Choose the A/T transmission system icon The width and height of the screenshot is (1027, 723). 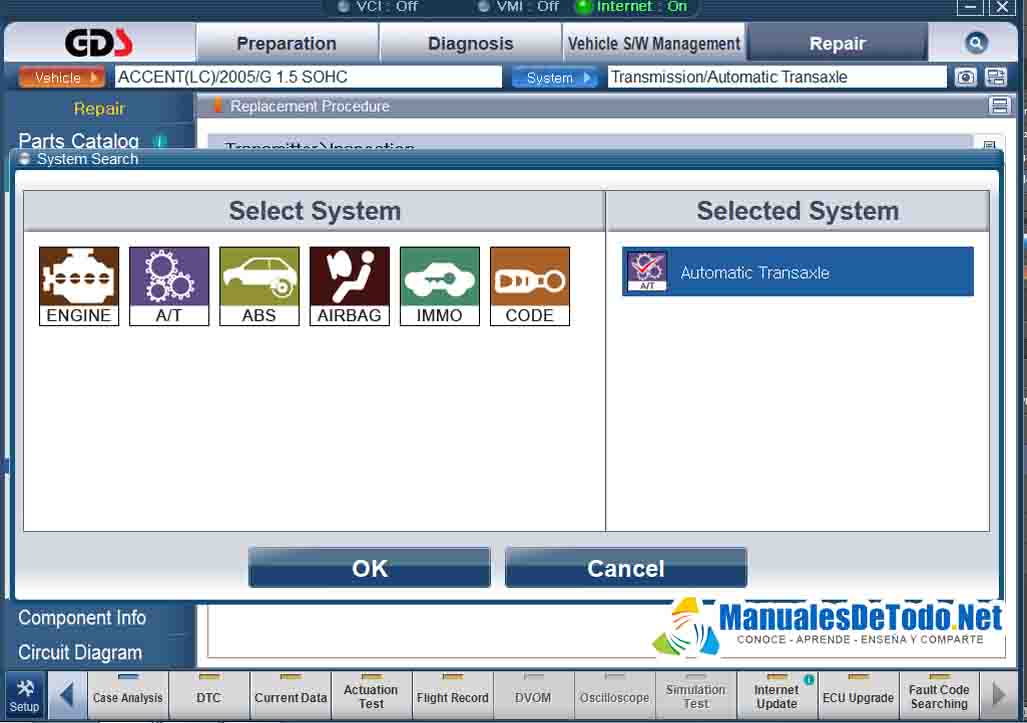(169, 286)
